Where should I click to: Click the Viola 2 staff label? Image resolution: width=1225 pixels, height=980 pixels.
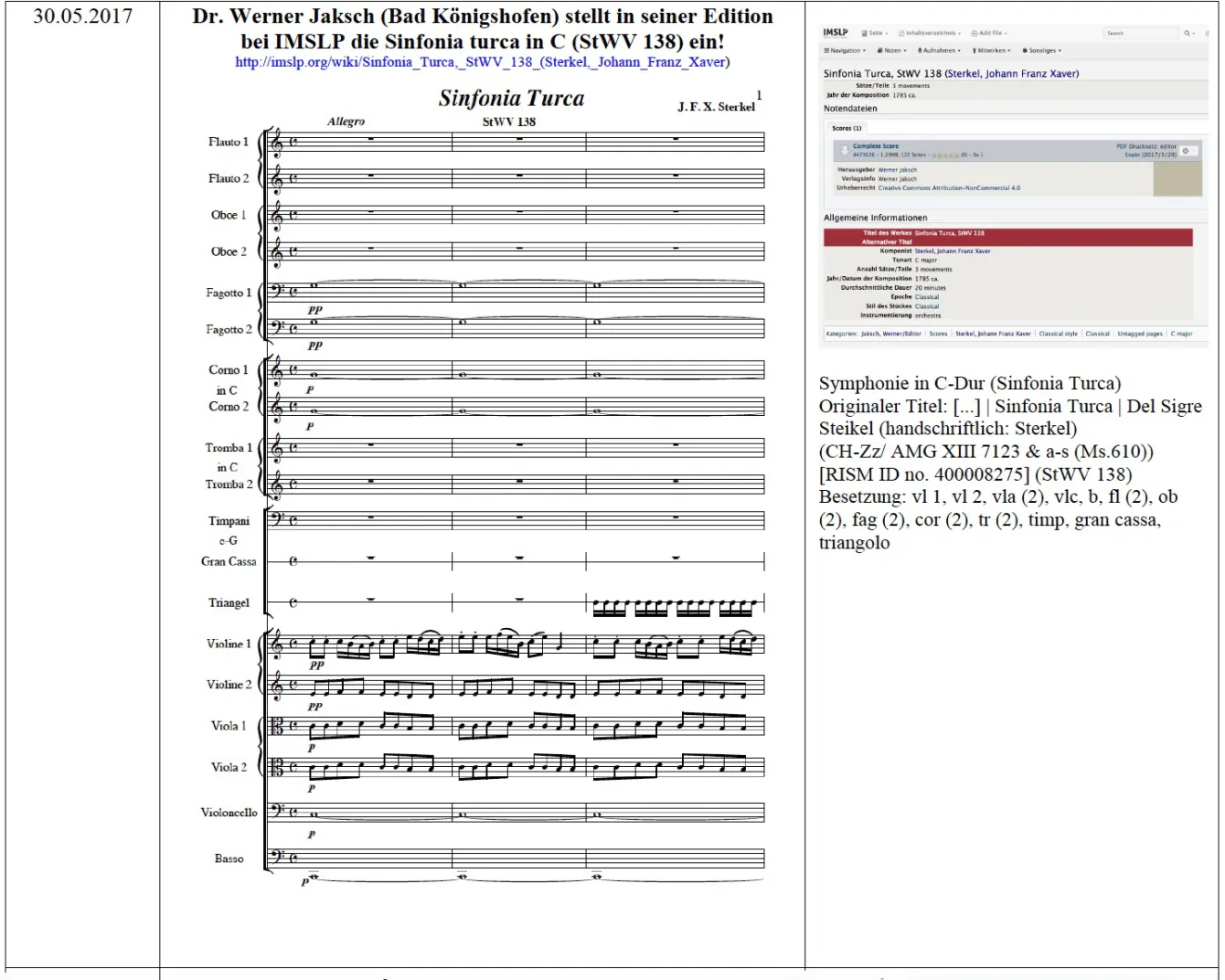[x=229, y=768]
